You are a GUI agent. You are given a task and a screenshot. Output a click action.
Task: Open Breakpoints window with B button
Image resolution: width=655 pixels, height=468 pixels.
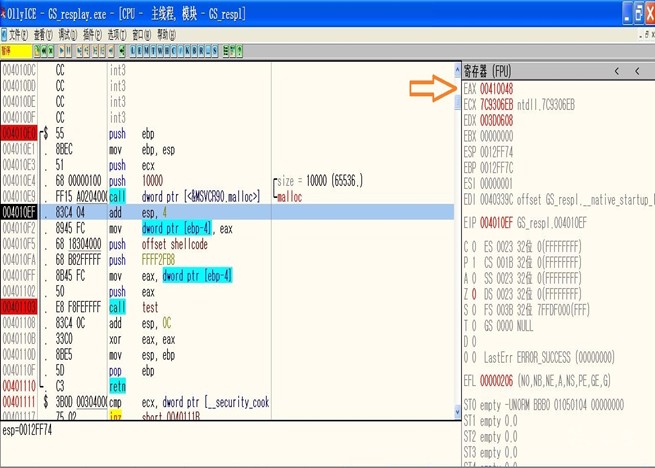click(x=194, y=51)
